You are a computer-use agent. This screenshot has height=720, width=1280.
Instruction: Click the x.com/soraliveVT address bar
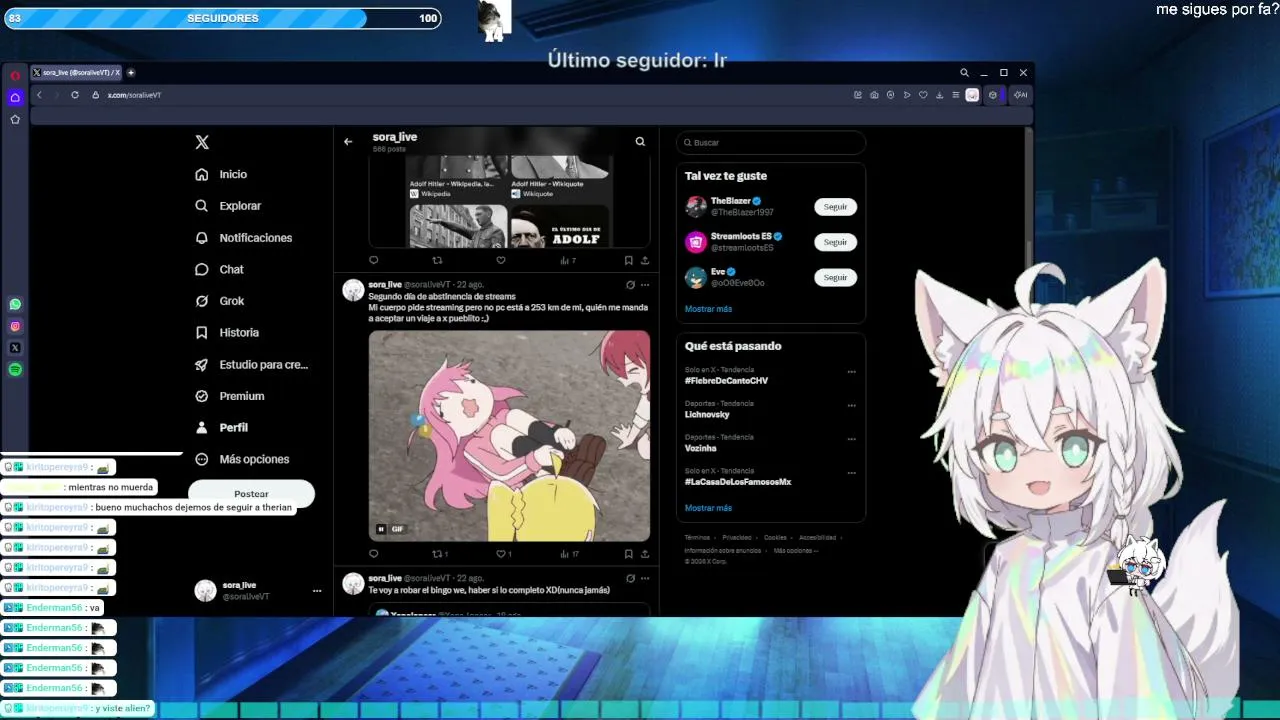[134, 95]
